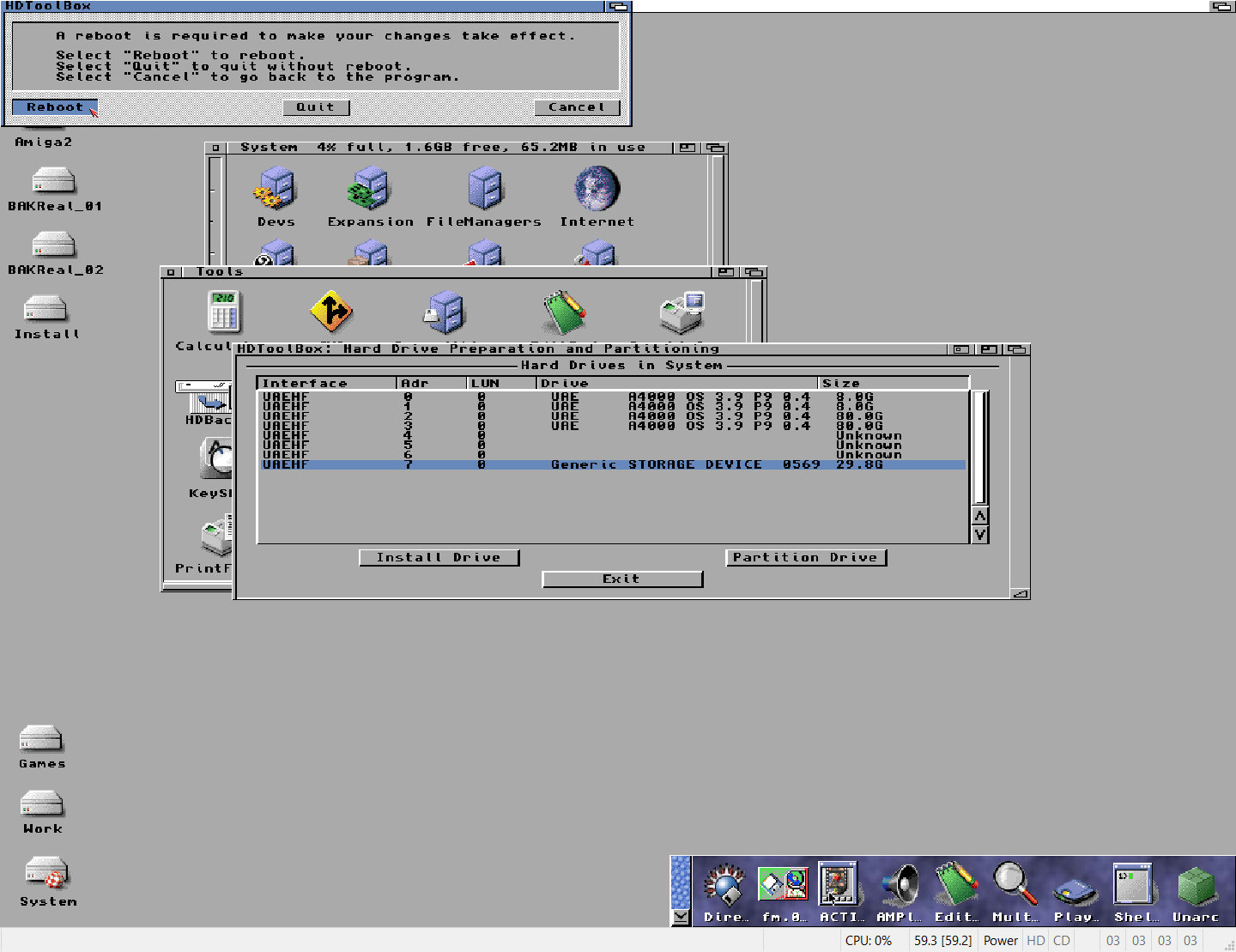Launch the Calculator icon in the Tools window
Screen dimensions: 1236x952
pyautogui.click(x=224, y=312)
